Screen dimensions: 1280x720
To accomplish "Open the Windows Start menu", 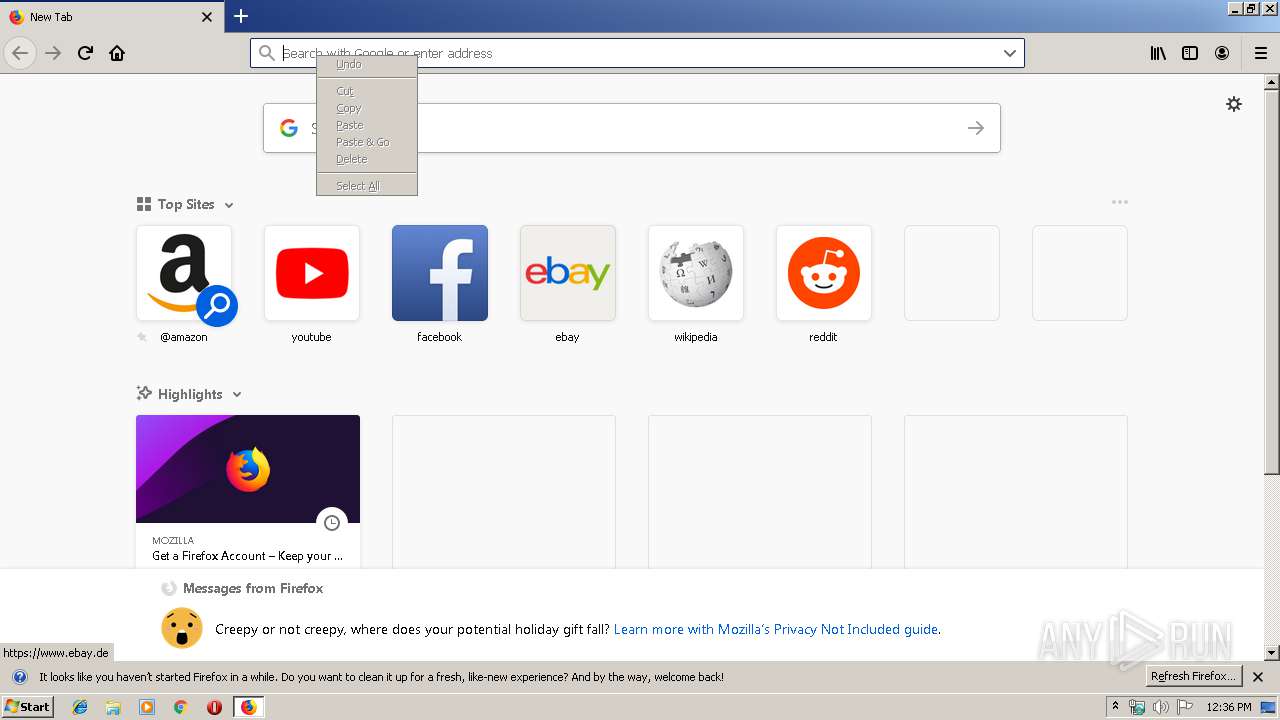I will 27,707.
